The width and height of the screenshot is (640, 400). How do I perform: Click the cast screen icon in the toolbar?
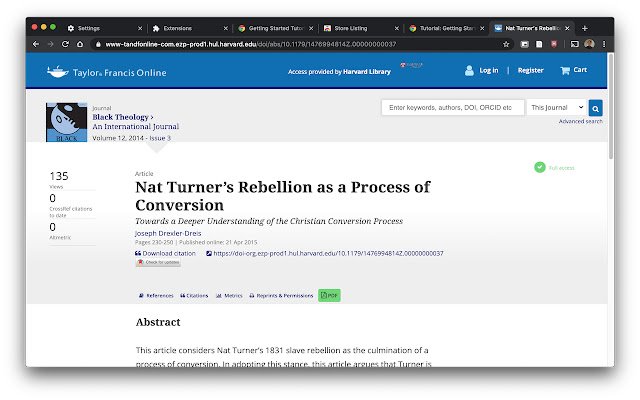pyautogui.click(x=575, y=44)
